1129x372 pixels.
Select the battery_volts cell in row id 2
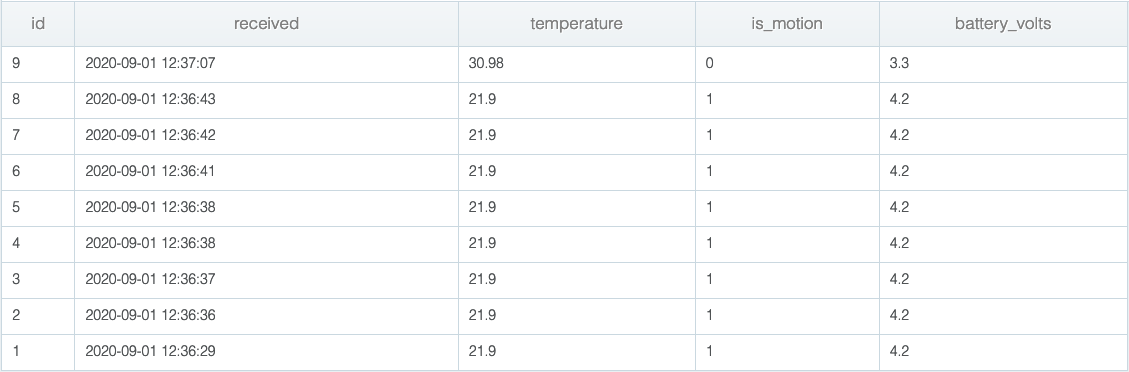pyautogui.click(x=1003, y=316)
